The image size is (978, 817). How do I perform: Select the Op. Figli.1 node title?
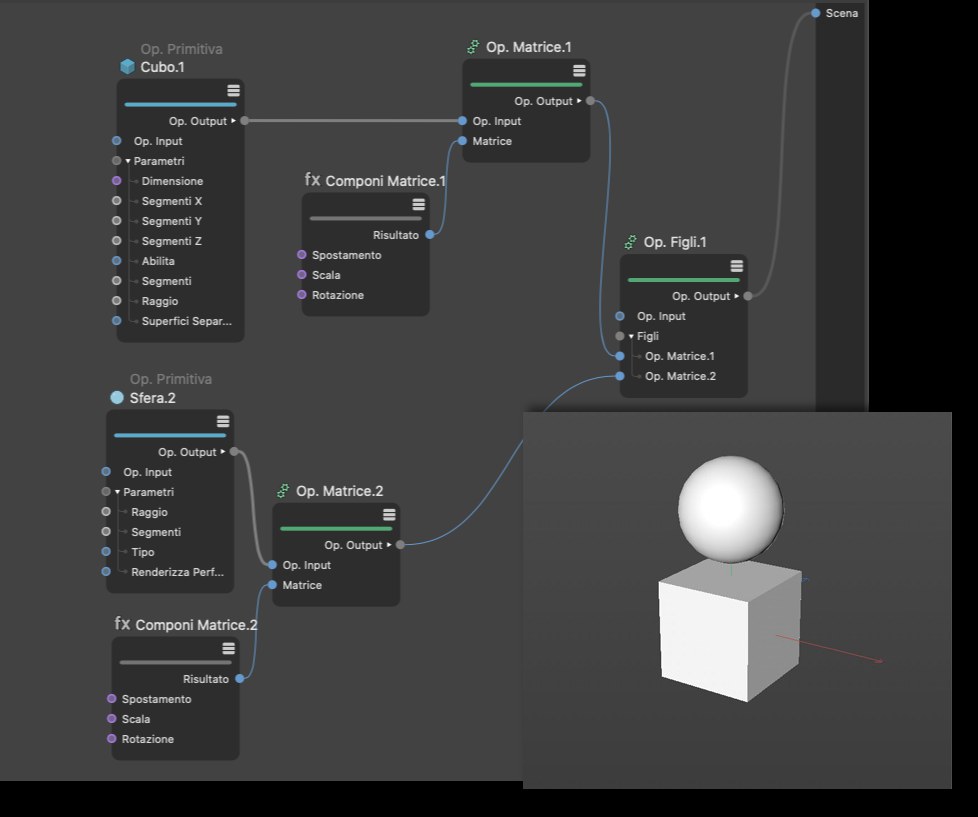(x=675, y=242)
